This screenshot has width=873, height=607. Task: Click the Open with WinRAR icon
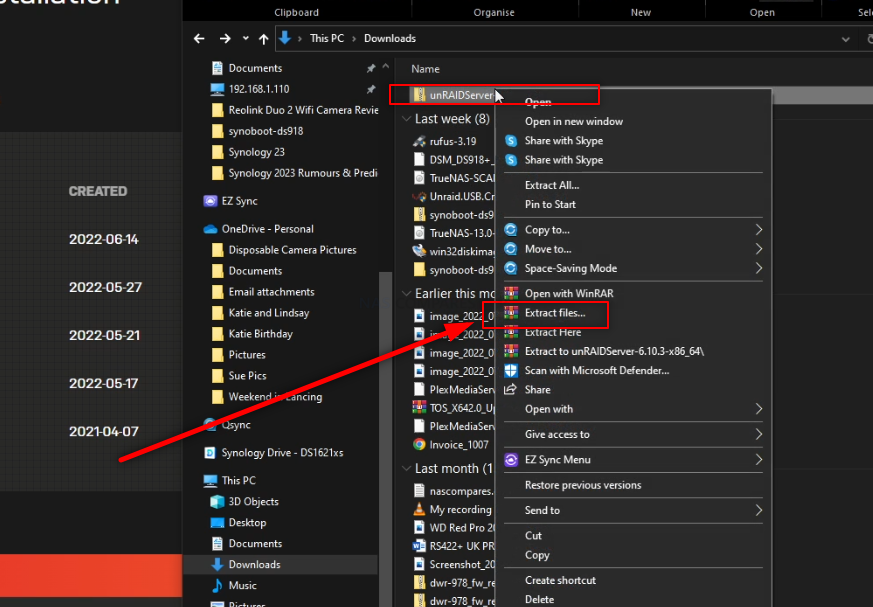511,293
